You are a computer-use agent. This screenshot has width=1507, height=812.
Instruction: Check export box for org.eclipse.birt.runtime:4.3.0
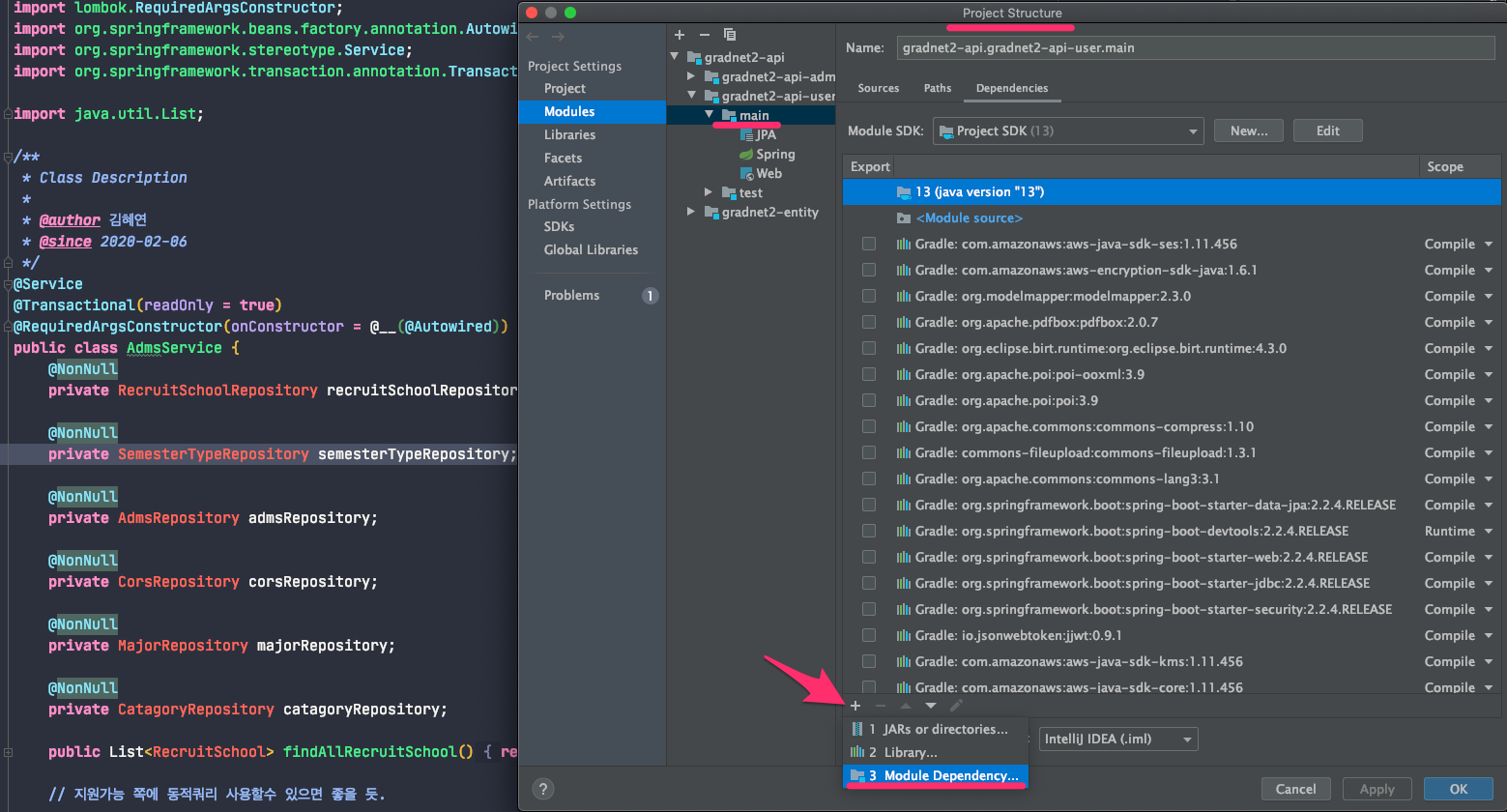(869, 349)
